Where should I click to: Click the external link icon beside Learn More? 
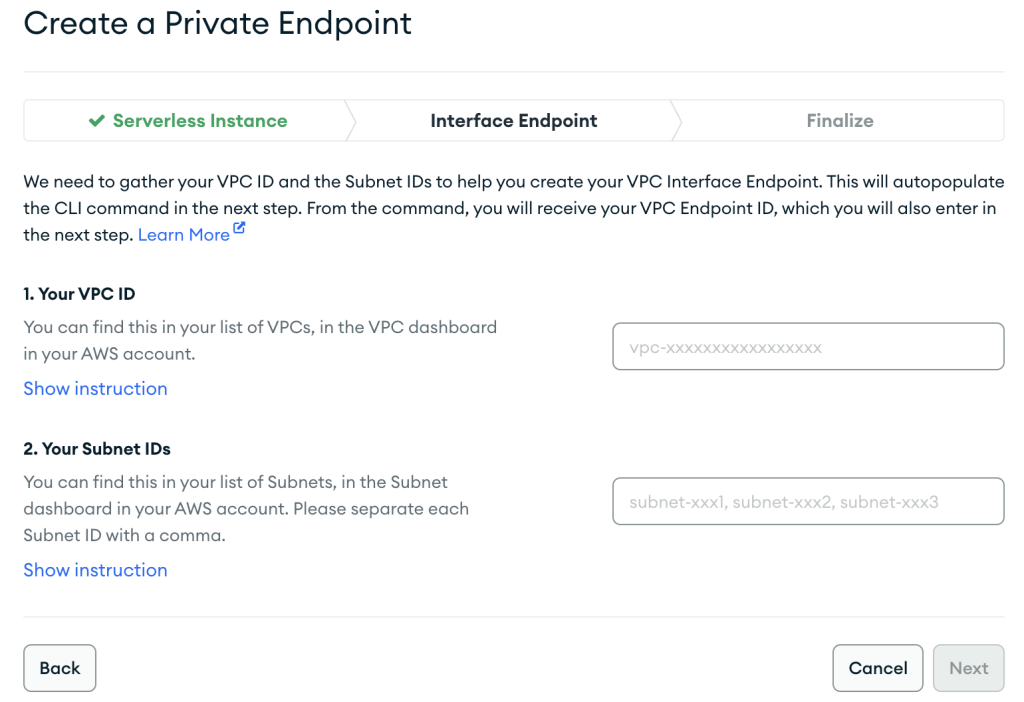237,228
